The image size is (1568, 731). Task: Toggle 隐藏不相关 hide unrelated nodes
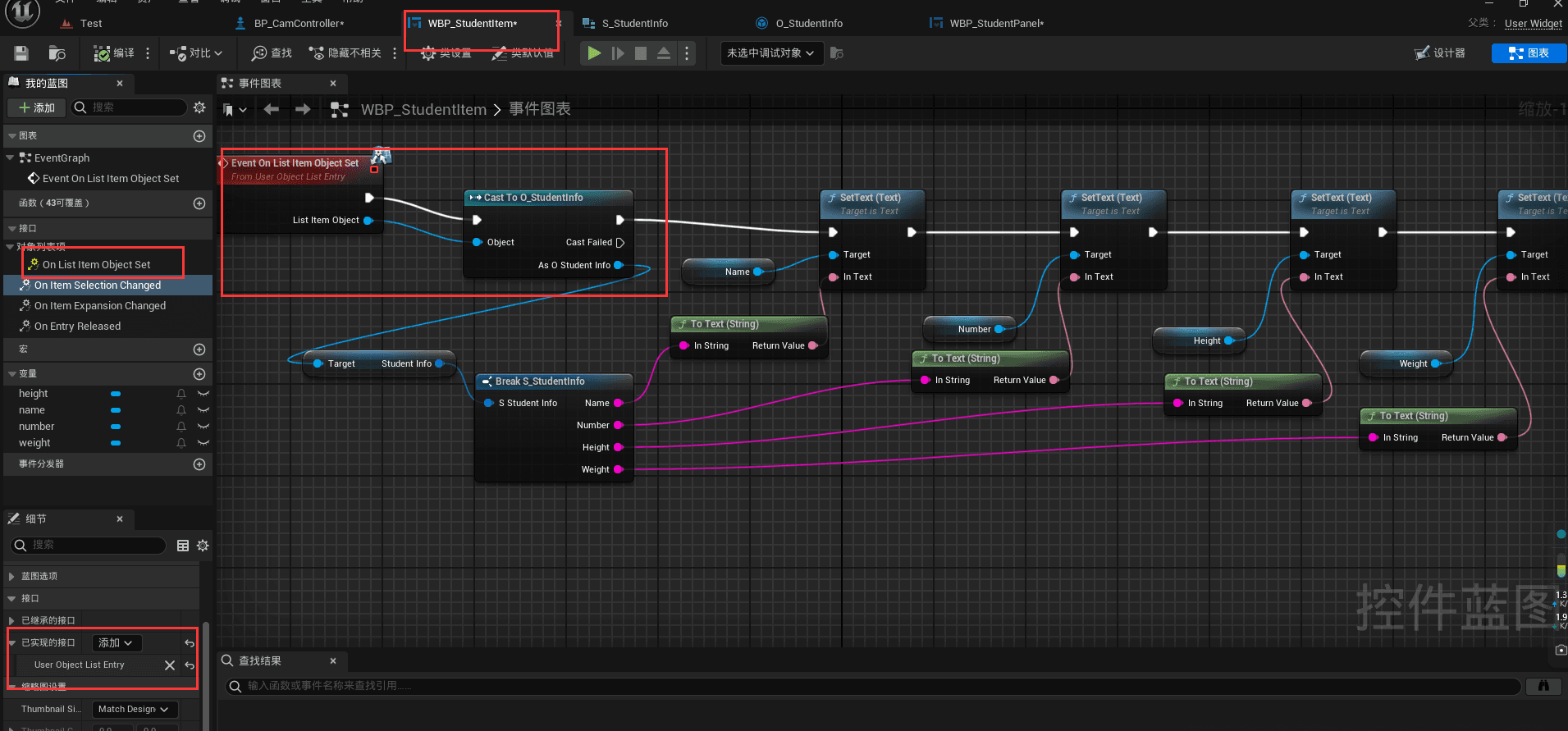tap(345, 53)
